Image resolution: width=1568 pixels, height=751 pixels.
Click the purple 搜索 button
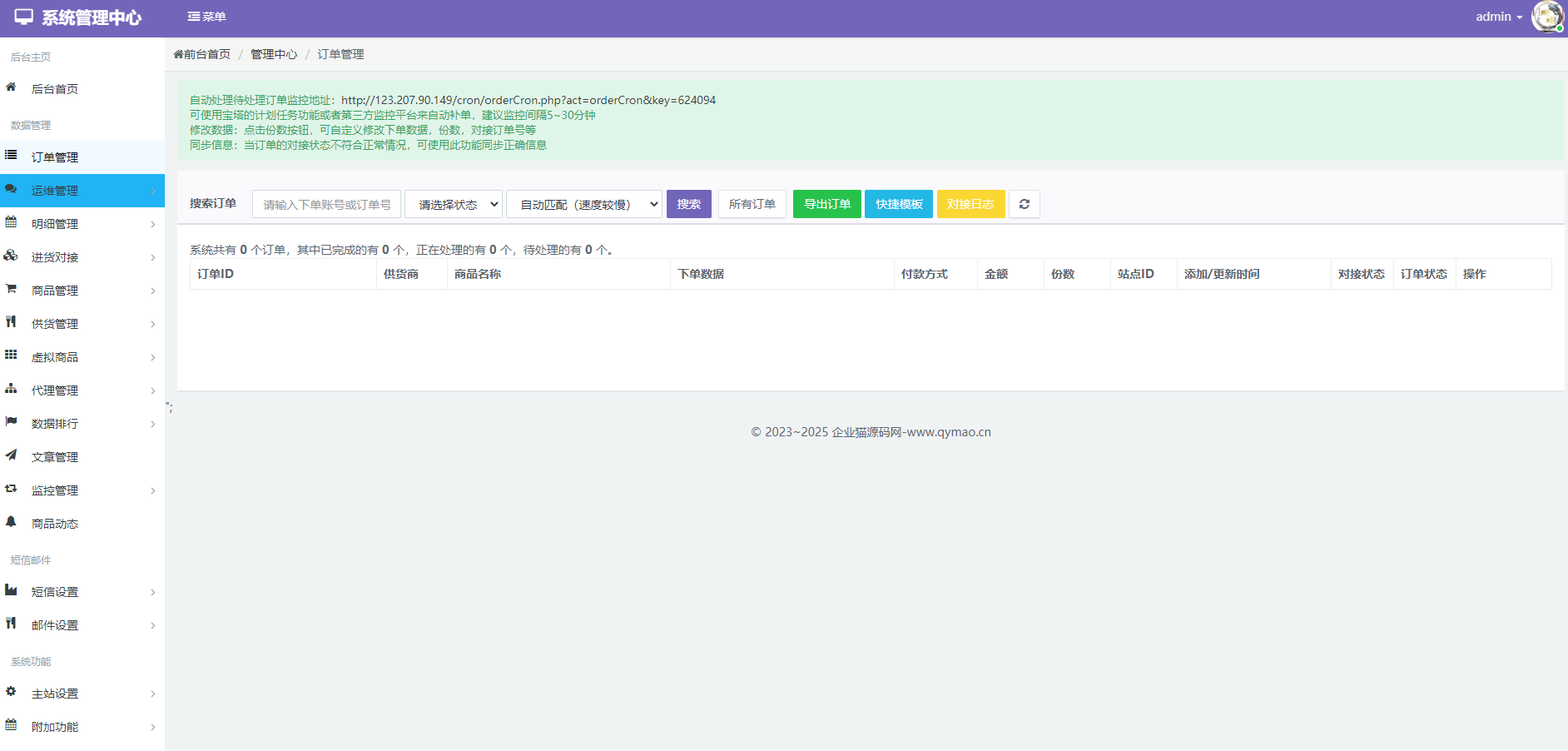688,204
